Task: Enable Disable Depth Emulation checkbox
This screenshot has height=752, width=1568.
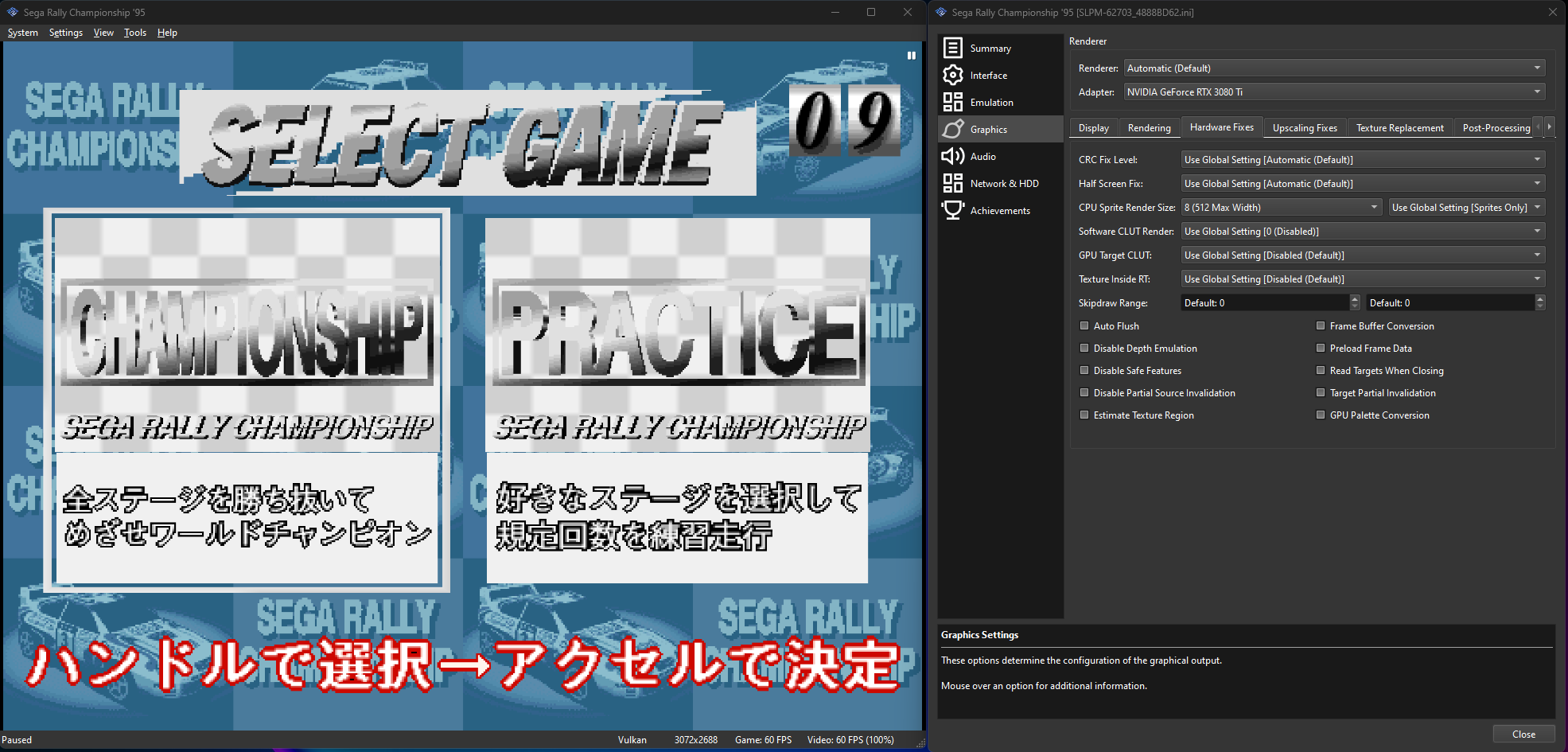Action: [x=1084, y=348]
